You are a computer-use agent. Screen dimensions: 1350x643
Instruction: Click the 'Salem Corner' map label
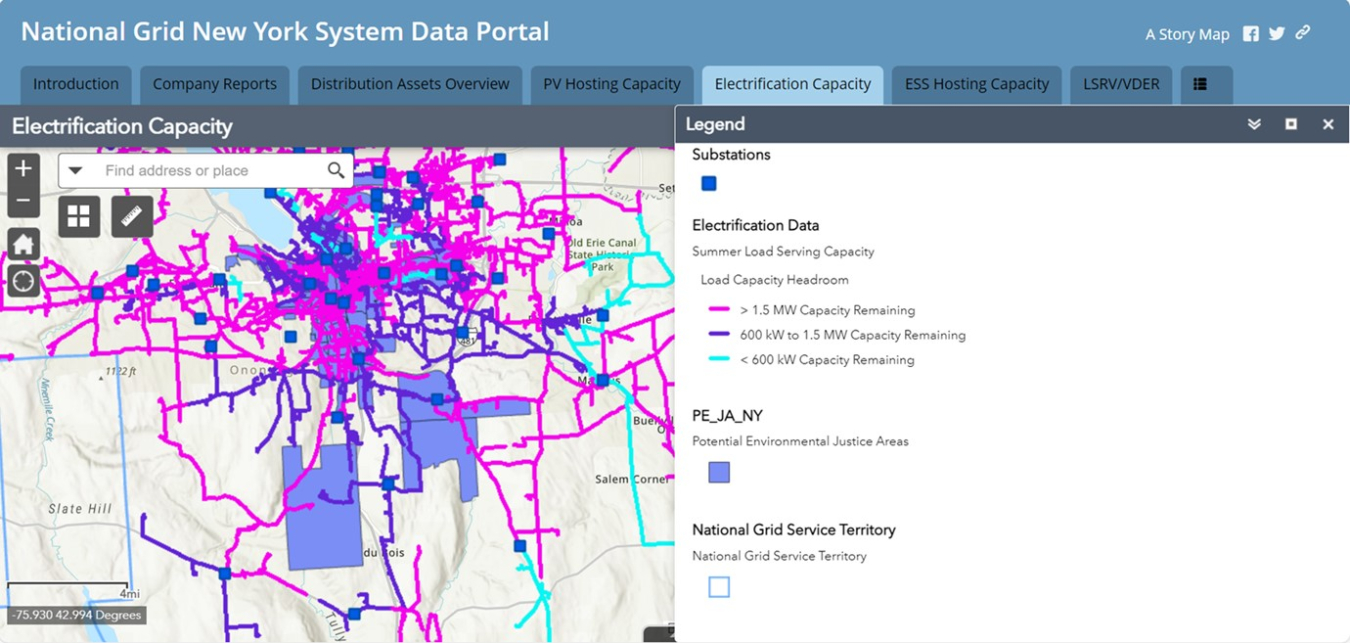(632, 479)
